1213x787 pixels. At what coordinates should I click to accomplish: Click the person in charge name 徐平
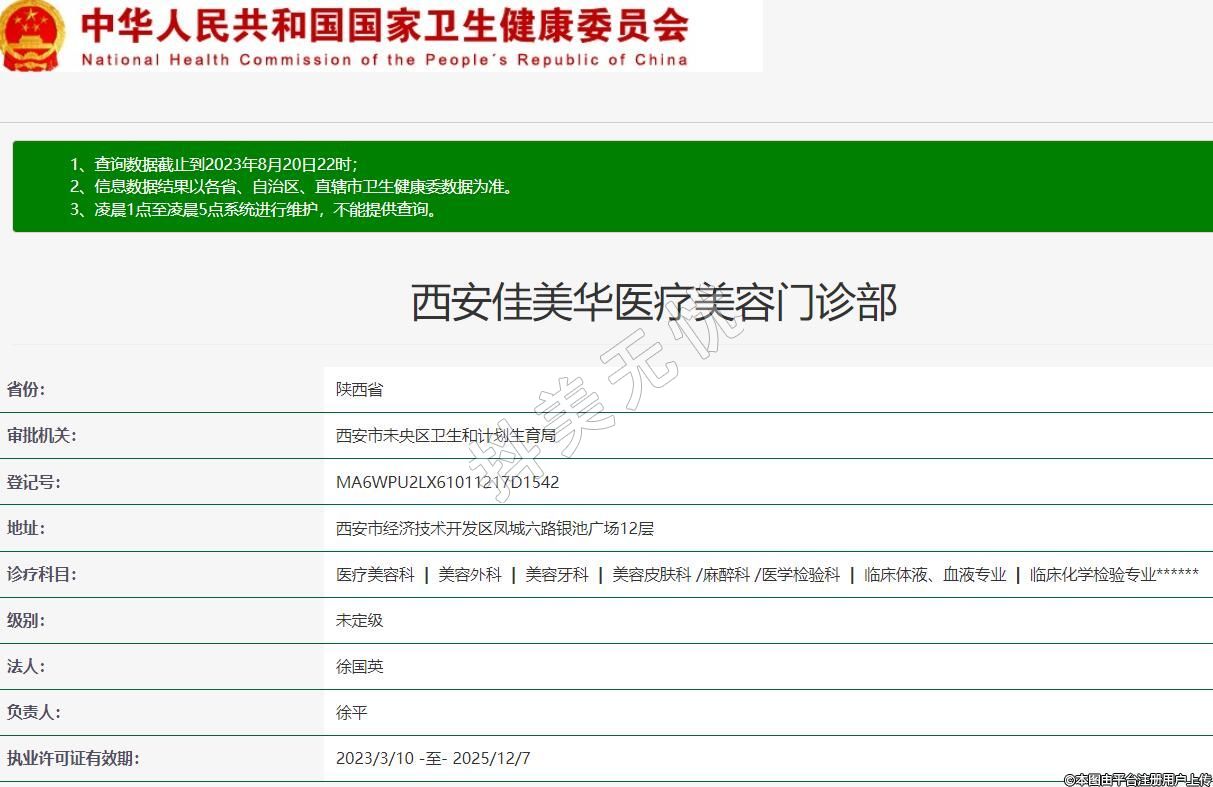(351, 713)
